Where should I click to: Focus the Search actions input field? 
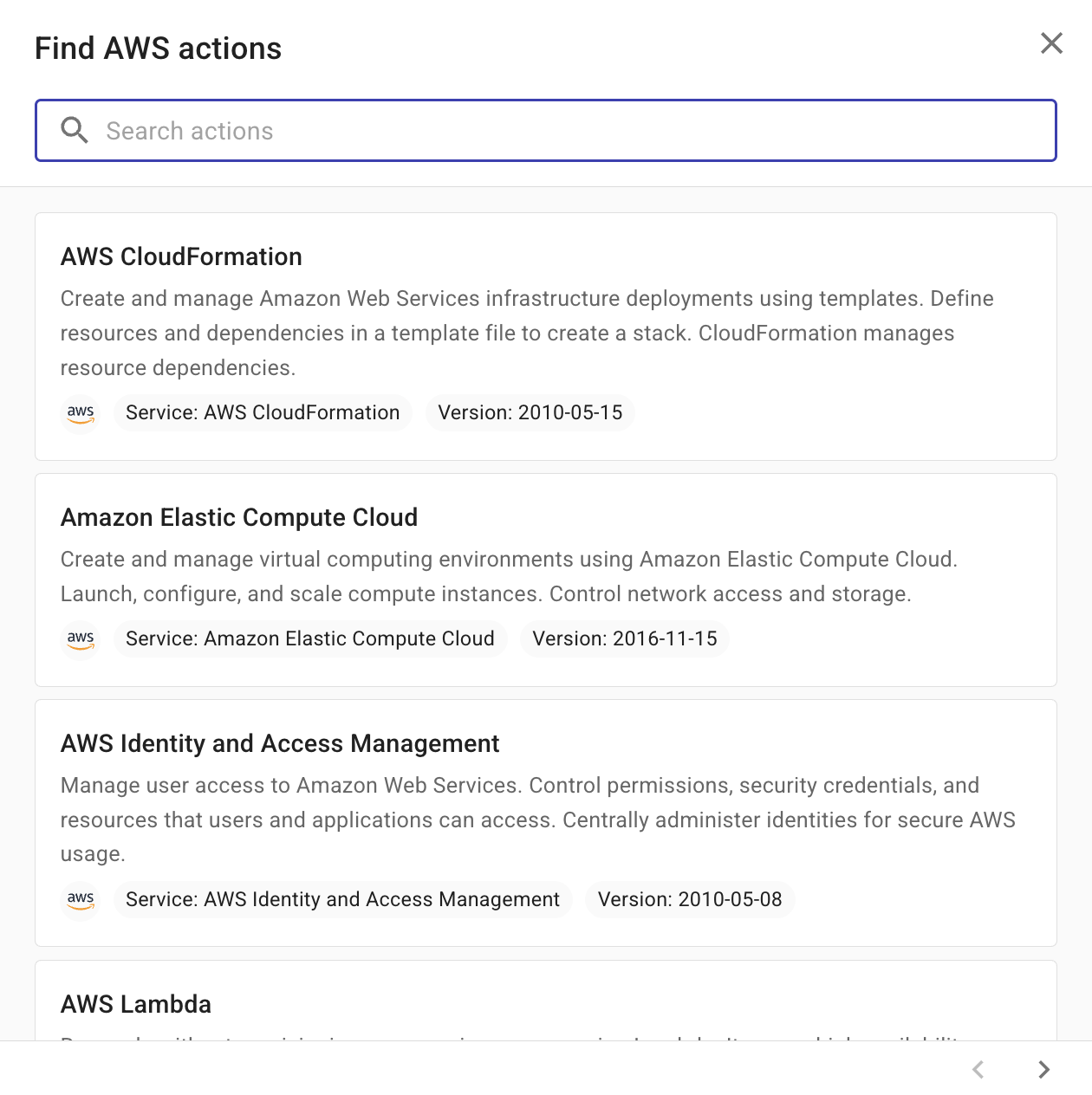pyautogui.click(x=546, y=131)
